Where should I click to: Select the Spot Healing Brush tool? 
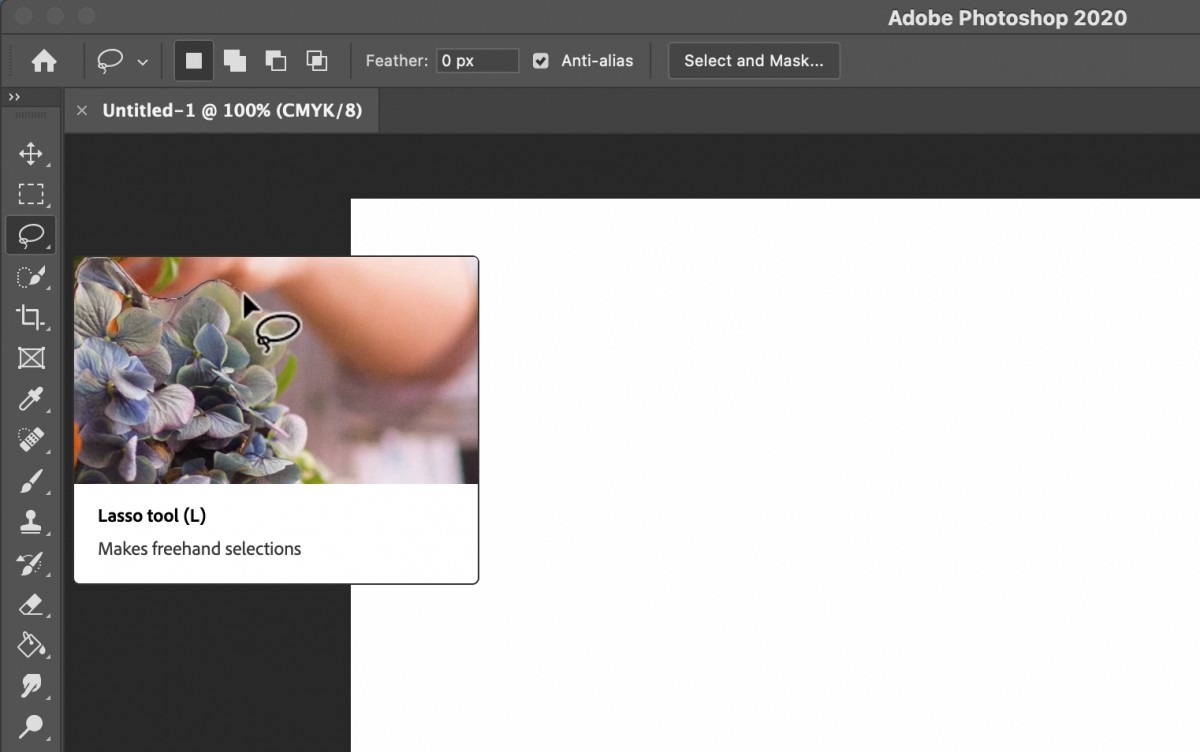point(30,440)
